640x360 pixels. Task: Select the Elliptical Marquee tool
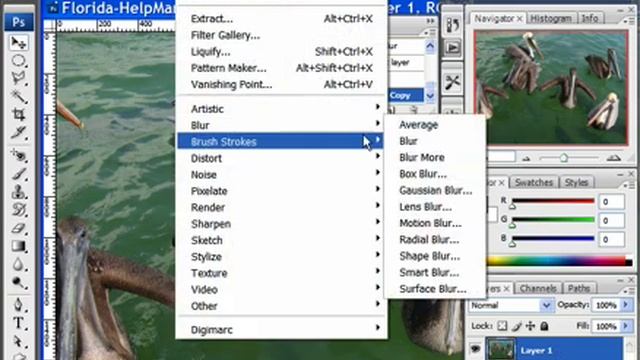[18, 61]
